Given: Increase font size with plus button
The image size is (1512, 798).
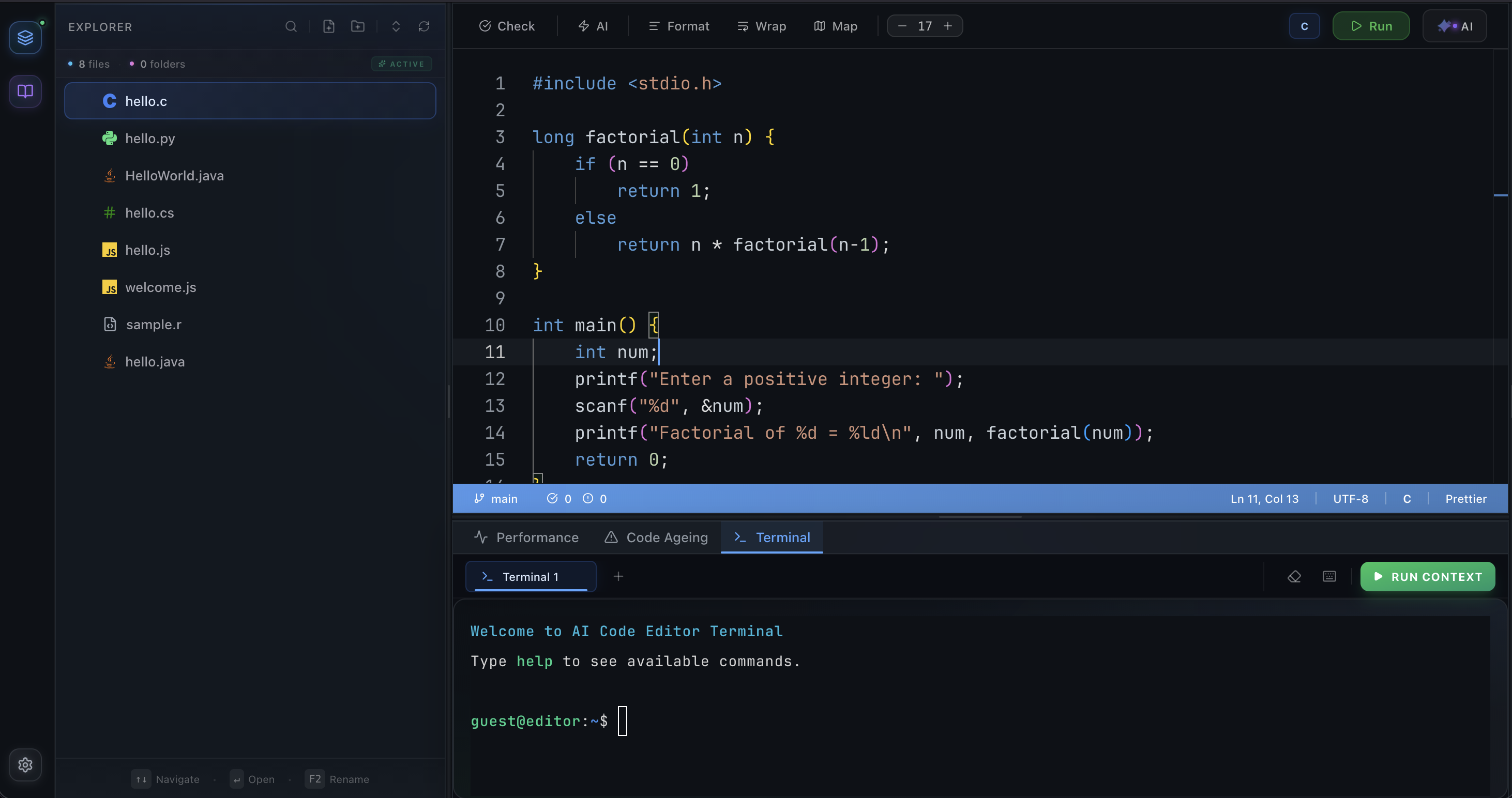Looking at the screenshot, I should coord(947,26).
